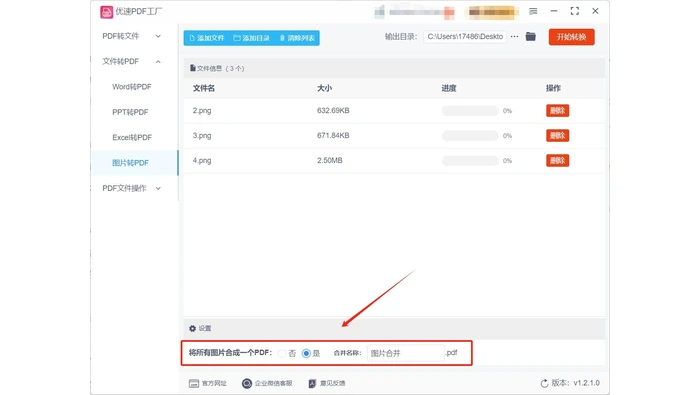Select 是 radio to merge into one PDF
Viewport: 700px width, 395px height.
coord(306,353)
